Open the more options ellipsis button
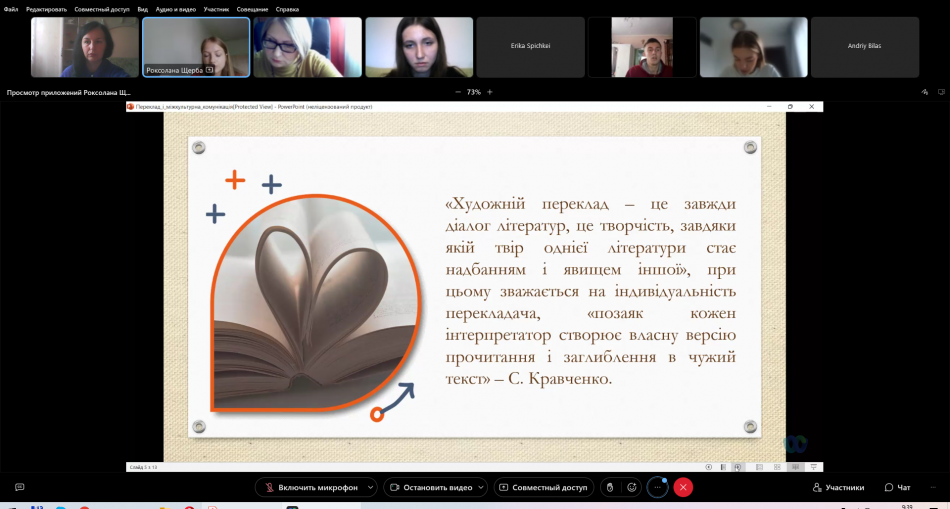 click(657, 487)
